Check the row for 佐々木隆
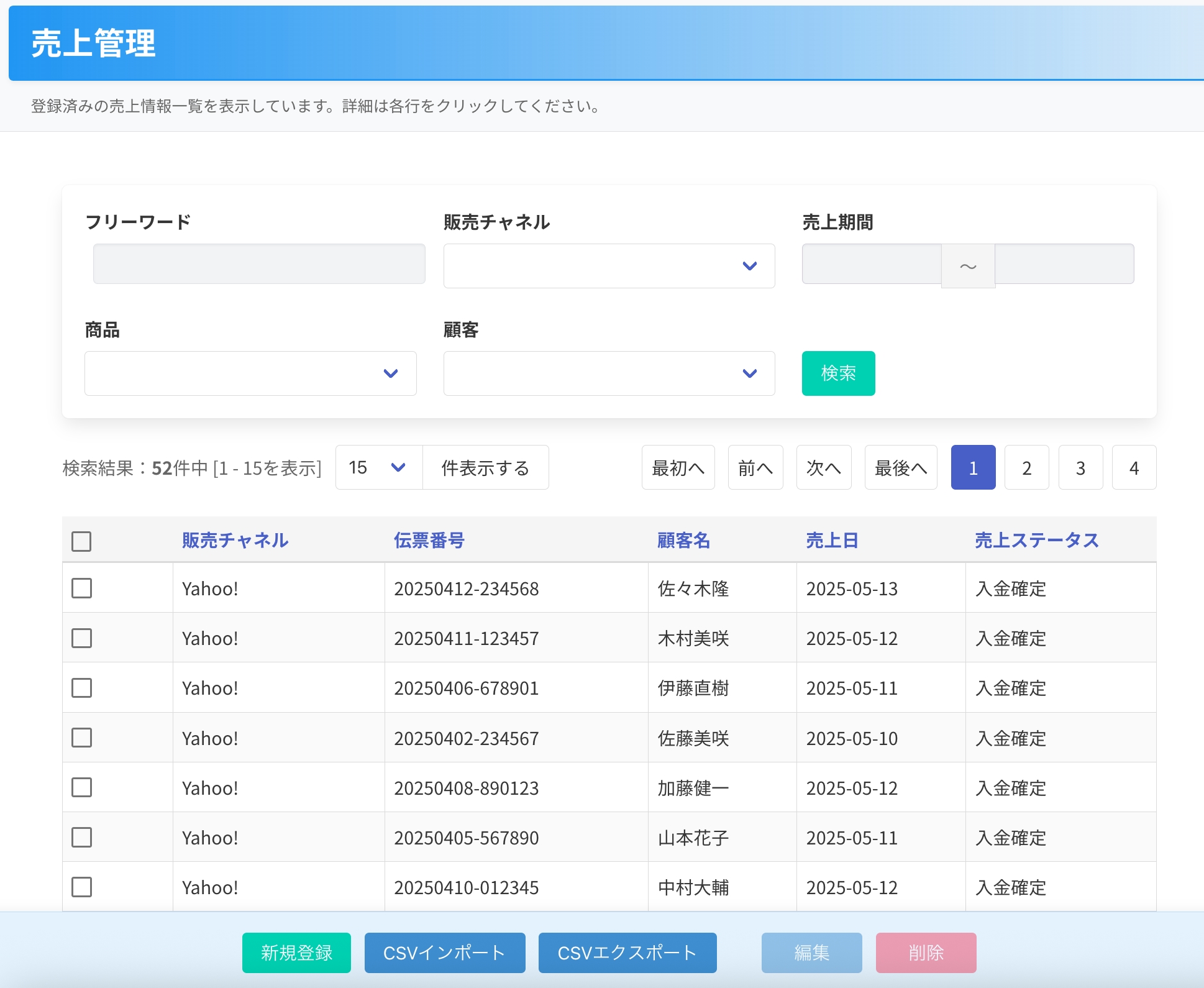Screen dimensions: 1204x988 tap(81, 588)
